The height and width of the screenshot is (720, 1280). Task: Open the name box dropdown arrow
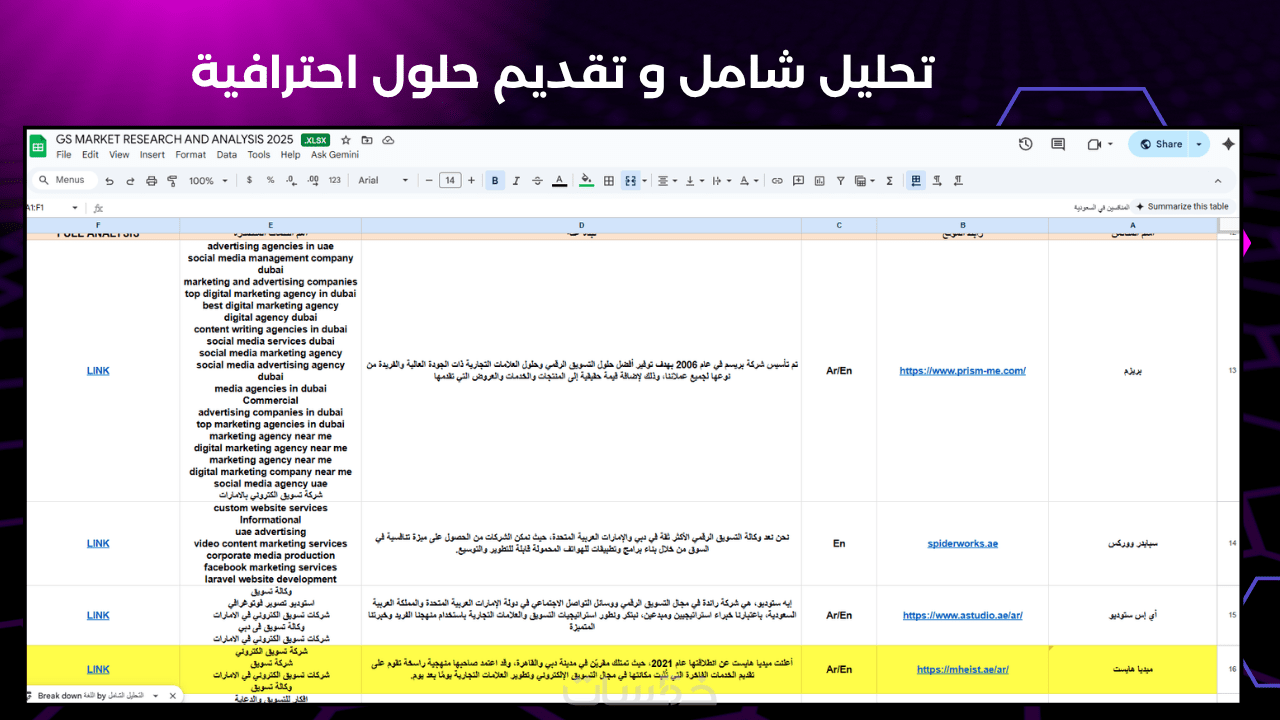coord(75,208)
